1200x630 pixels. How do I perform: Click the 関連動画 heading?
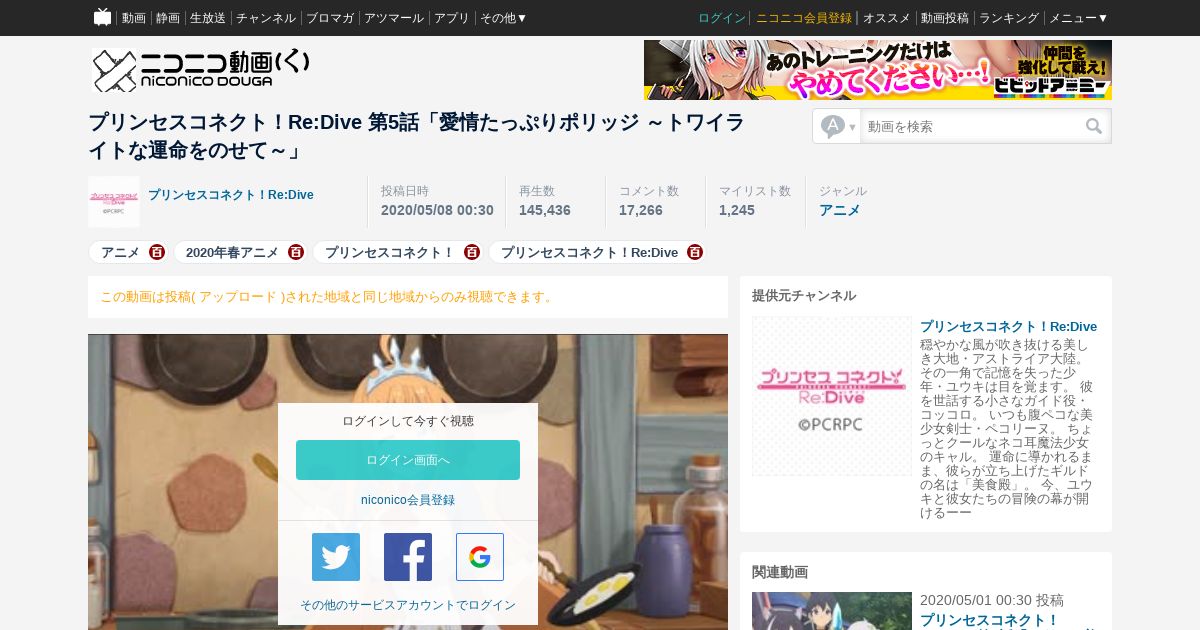[780, 572]
